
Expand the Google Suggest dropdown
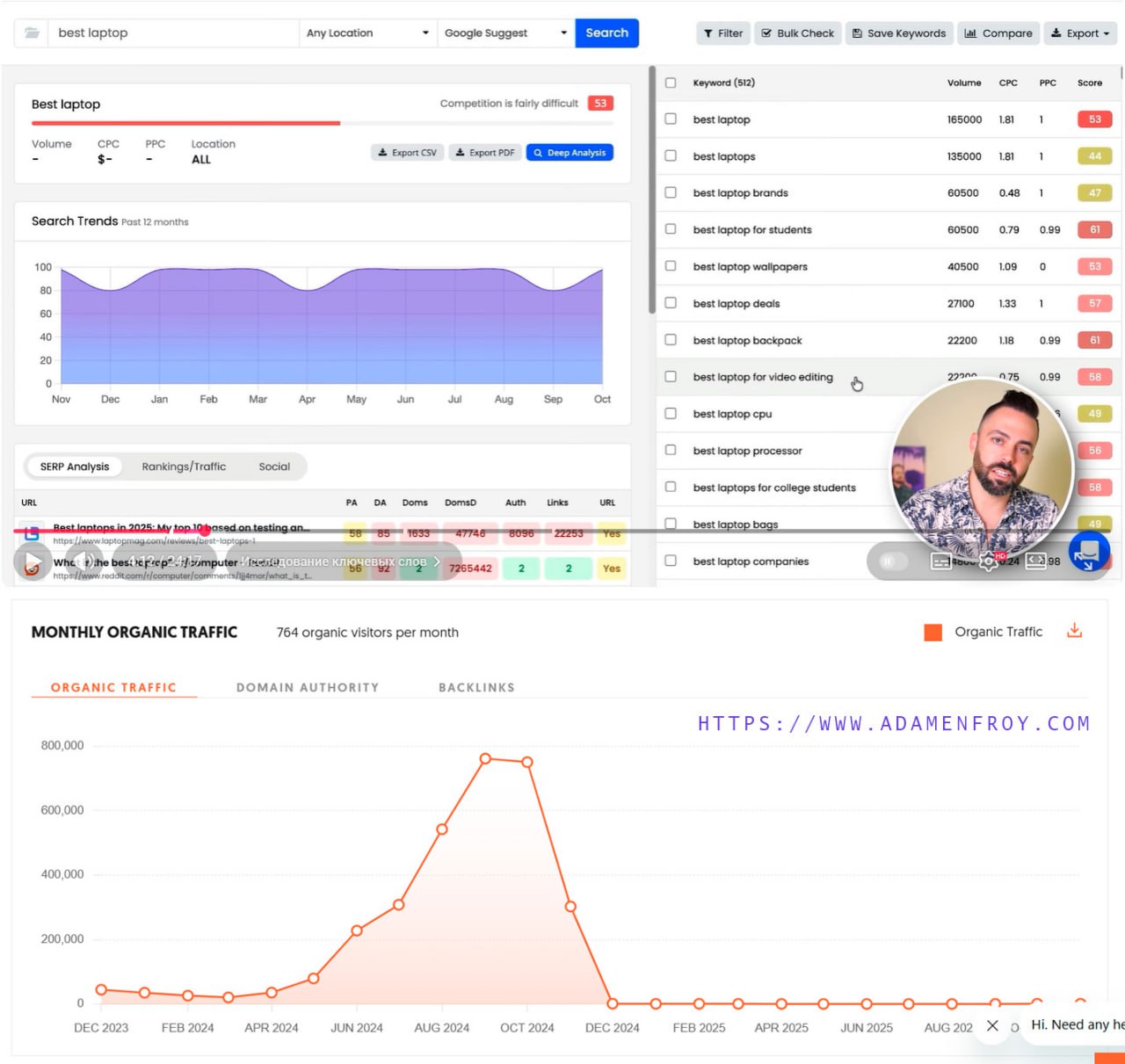tap(505, 33)
